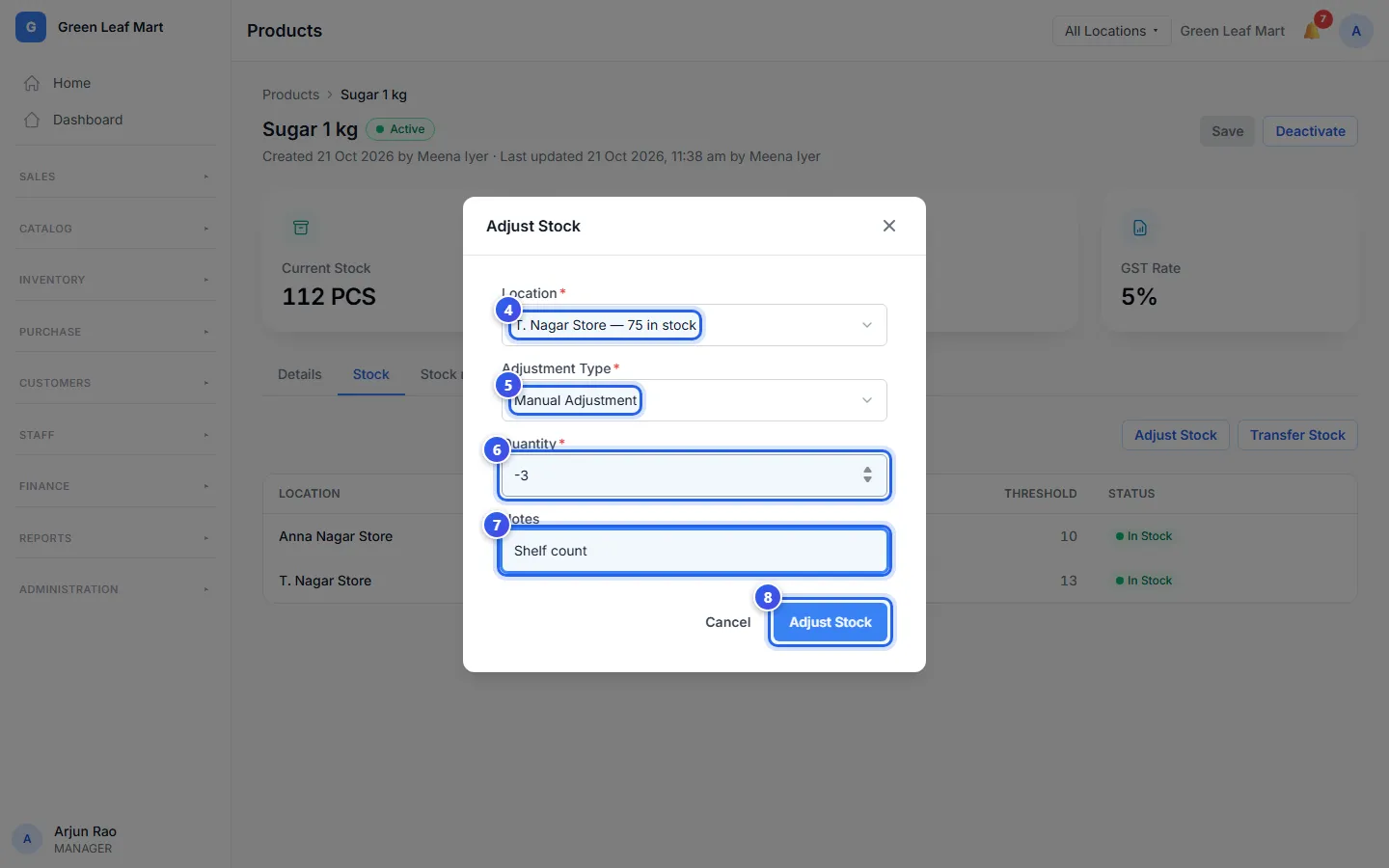
Task: Click the Status column header
Action: (x=1131, y=494)
